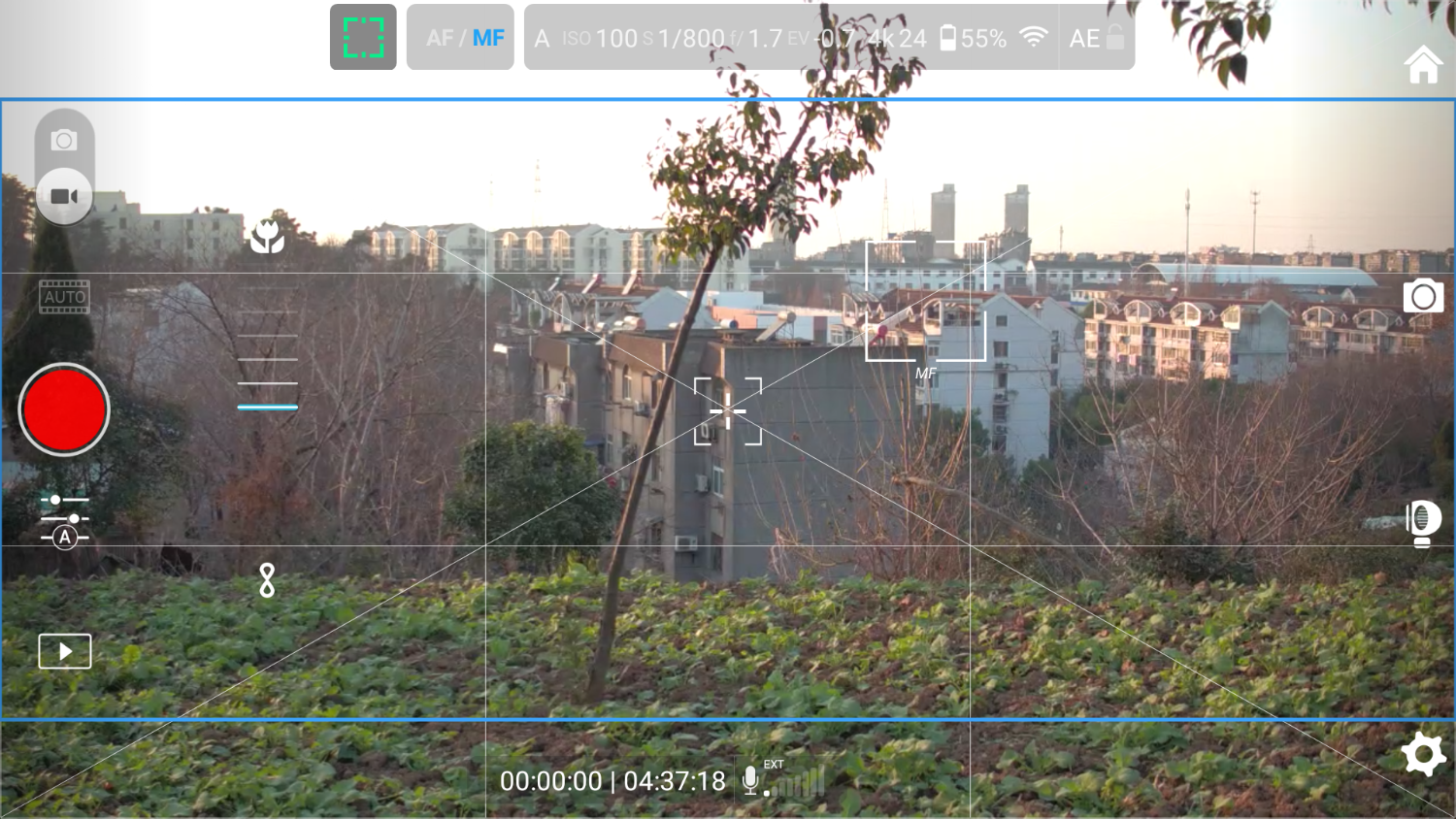The height and width of the screenshot is (819, 1456).
Task: Tap the external microphone icon
Action: click(x=752, y=780)
